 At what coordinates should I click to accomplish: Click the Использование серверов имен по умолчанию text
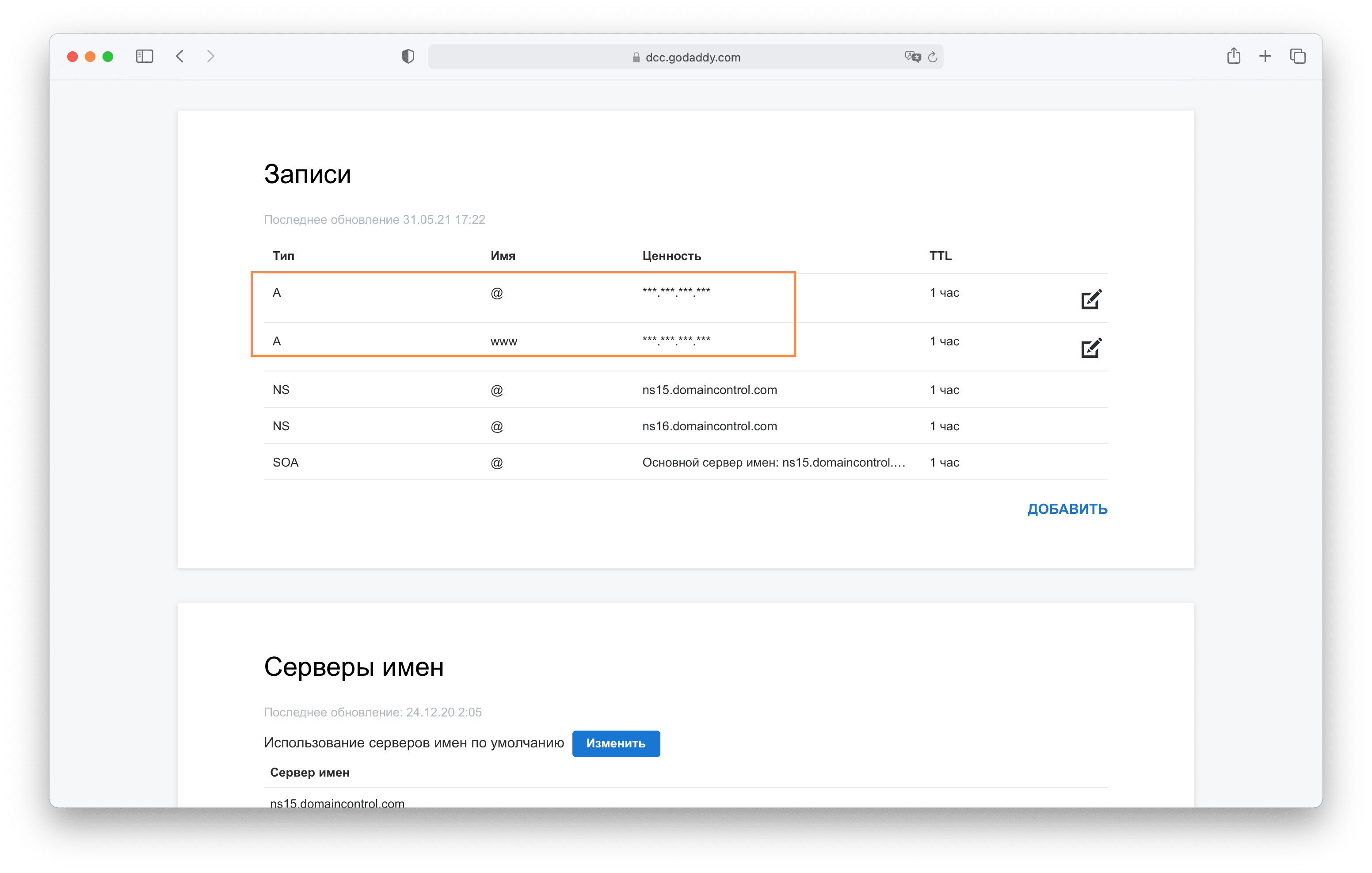pyautogui.click(x=414, y=743)
